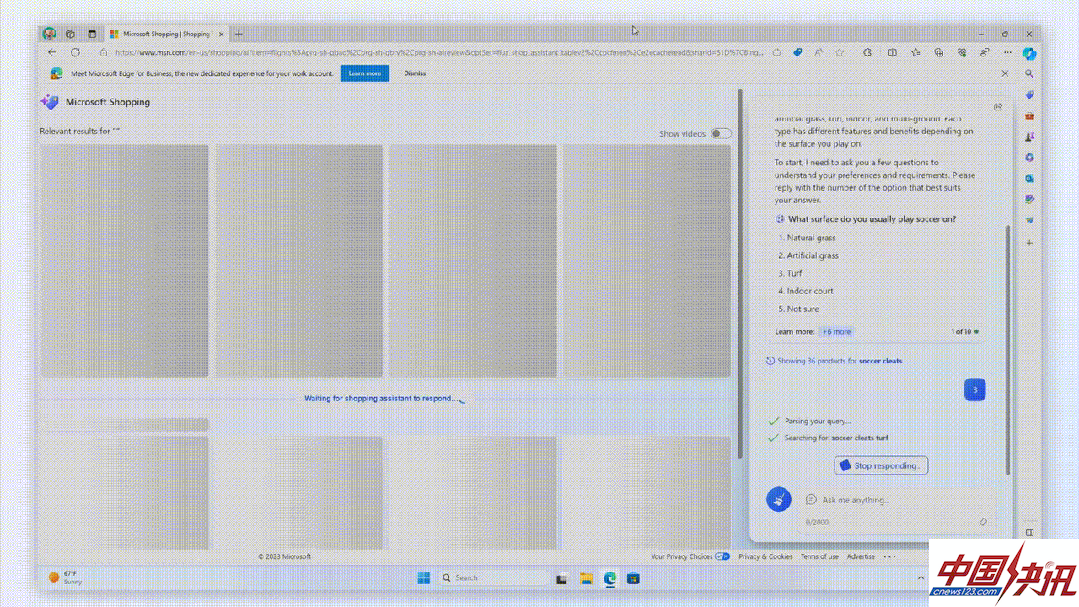Viewport: 1079px width, 607px height.
Task: Click the taskbar Search box
Action: (493, 578)
